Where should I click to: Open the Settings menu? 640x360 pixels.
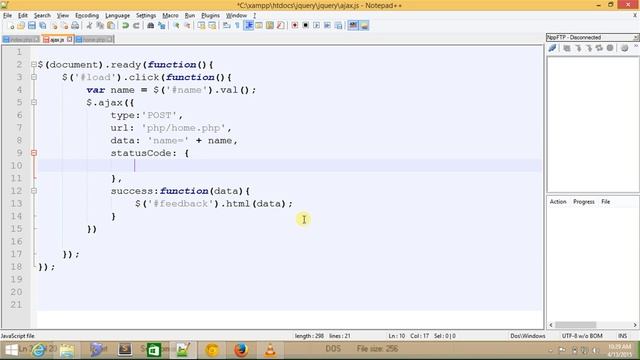(x=146, y=16)
